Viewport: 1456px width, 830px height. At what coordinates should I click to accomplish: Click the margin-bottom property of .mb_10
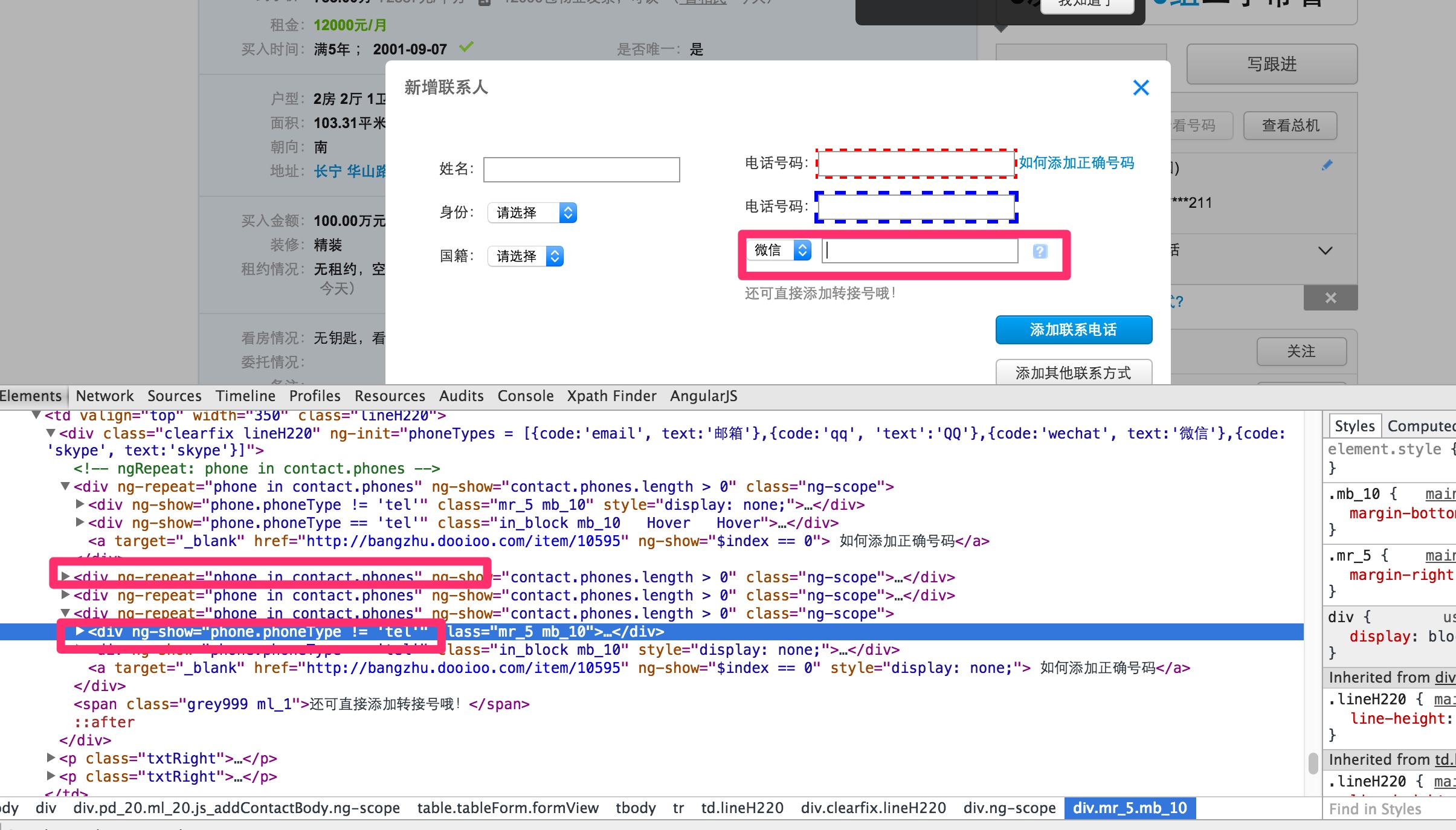(x=1402, y=513)
